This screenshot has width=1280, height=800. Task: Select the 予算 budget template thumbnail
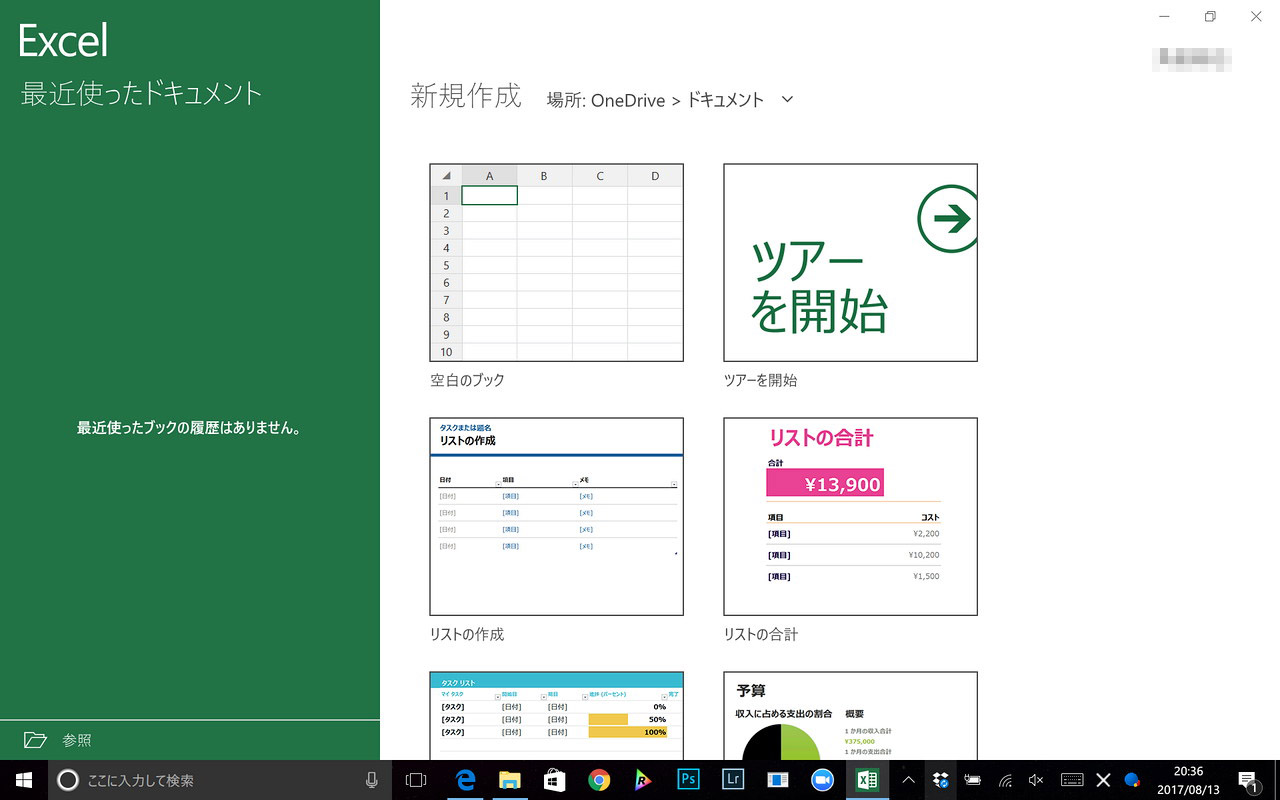850,716
